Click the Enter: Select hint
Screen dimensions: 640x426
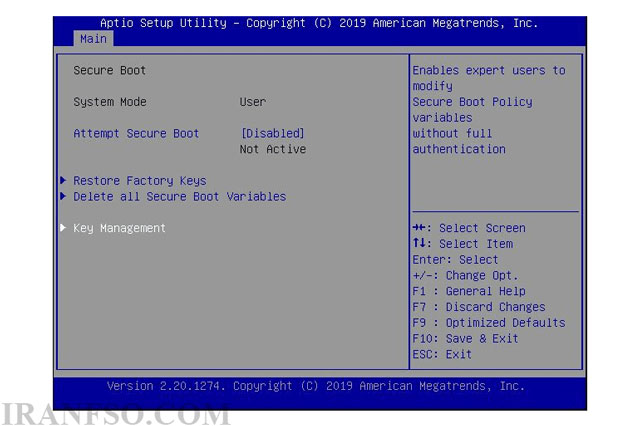click(x=455, y=260)
